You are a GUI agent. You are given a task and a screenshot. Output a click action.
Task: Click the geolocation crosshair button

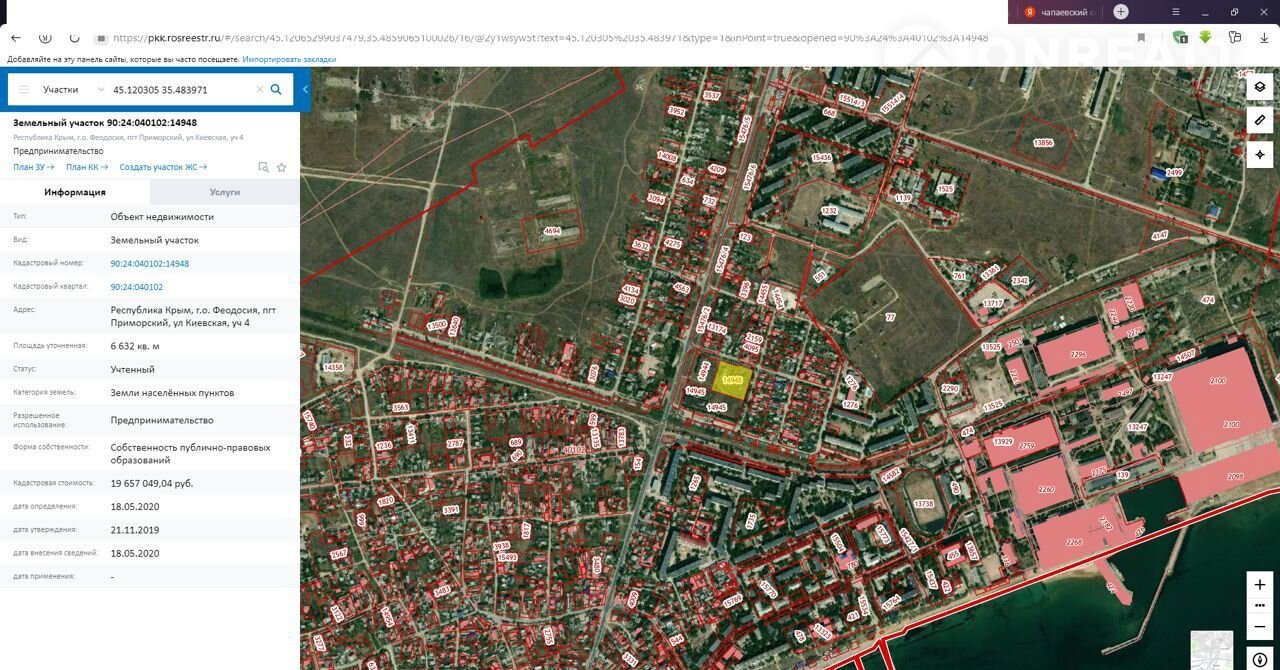pos(1259,155)
